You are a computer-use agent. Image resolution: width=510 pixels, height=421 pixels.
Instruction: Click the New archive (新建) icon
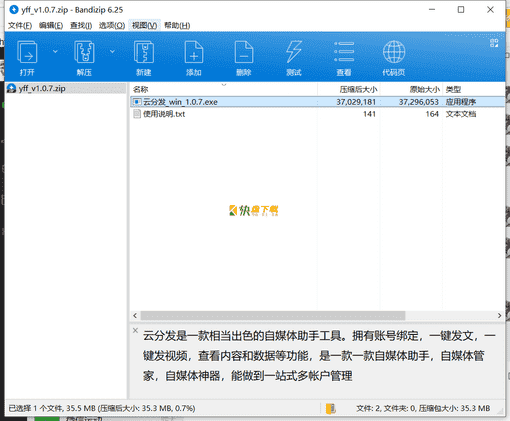144,52
